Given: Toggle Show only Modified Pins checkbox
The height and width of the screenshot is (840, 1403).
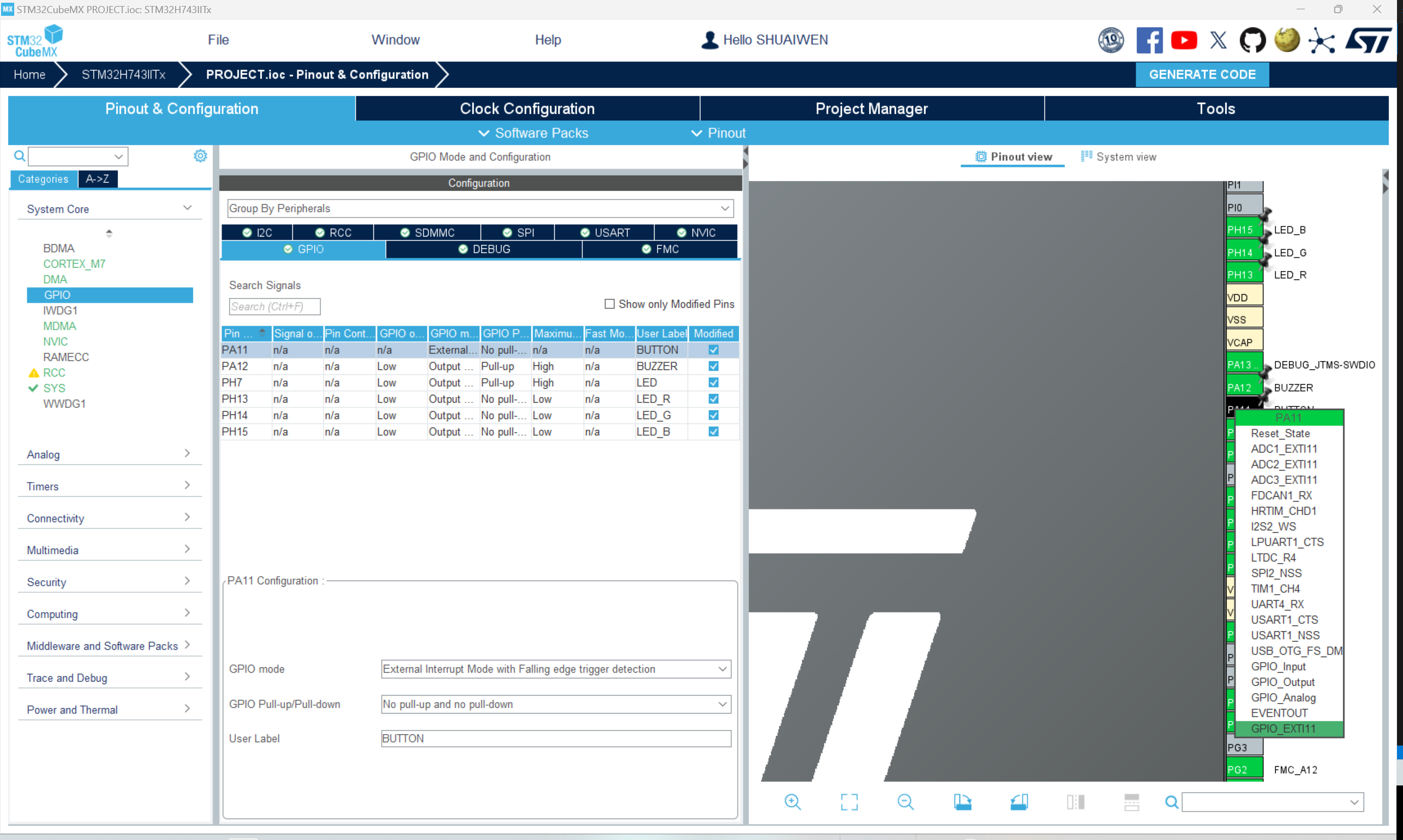Looking at the screenshot, I should coord(609,304).
